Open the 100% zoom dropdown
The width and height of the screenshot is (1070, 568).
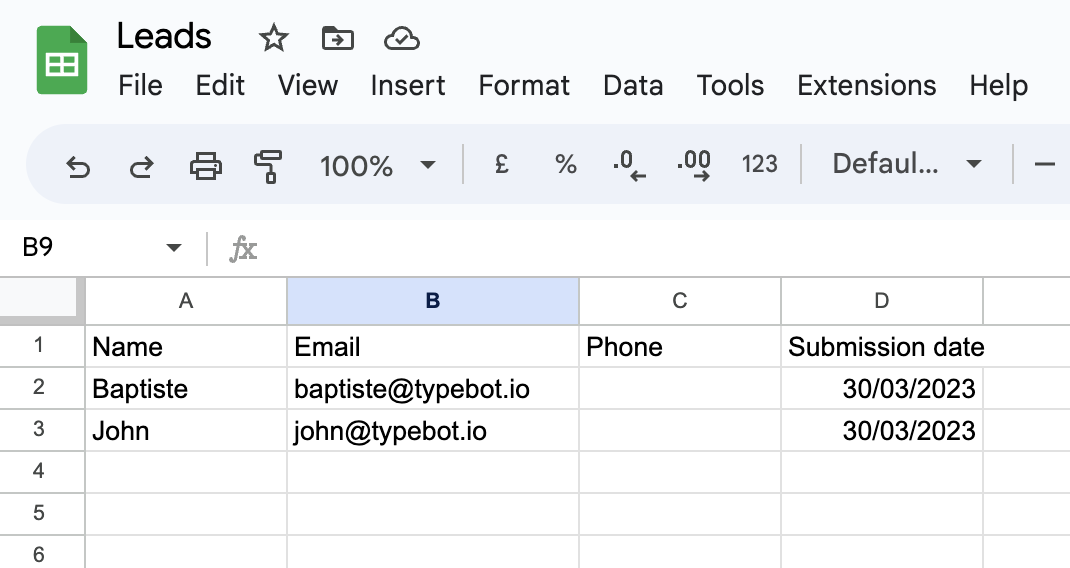(x=377, y=165)
